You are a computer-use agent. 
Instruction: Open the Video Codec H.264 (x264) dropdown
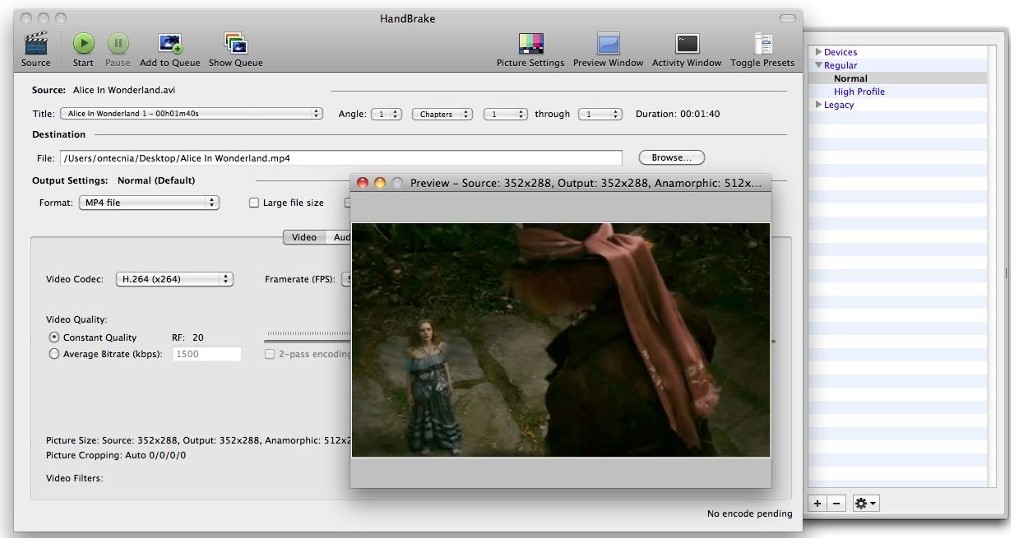[x=174, y=279]
